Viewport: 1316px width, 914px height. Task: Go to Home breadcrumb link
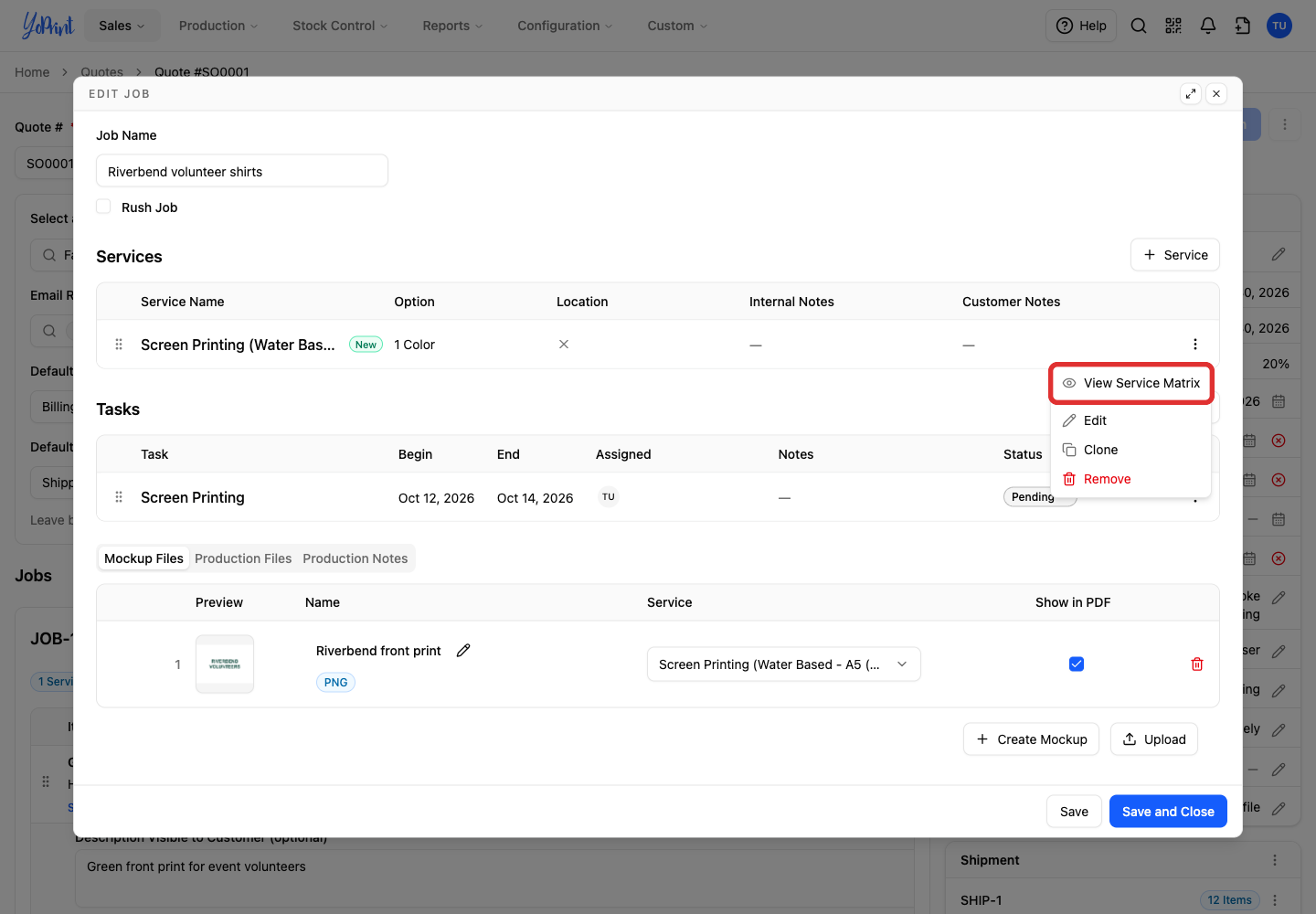(32, 72)
